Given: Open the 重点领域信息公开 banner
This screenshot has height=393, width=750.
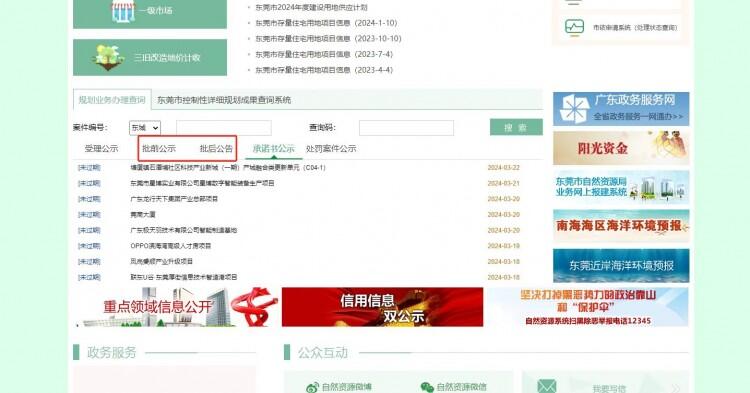Looking at the screenshot, I should point(176,307).
